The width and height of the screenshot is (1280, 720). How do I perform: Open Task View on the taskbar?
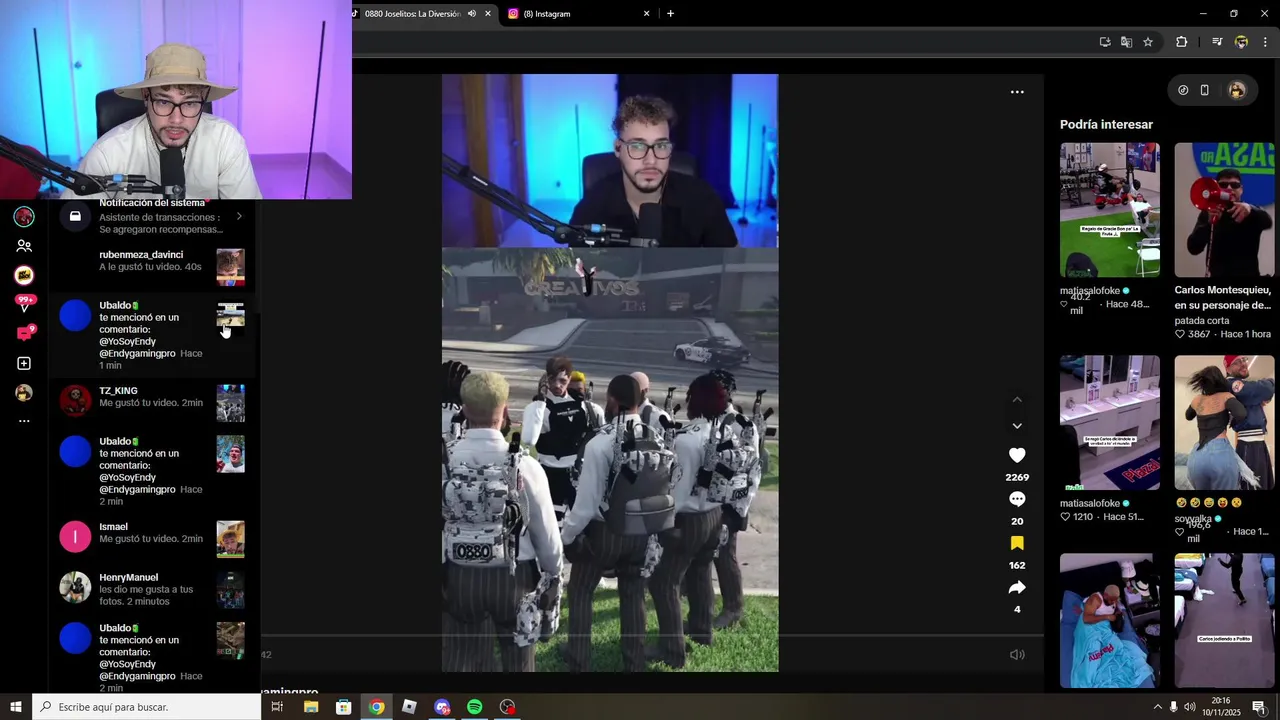pyautogui.click(x=277, y=707)
